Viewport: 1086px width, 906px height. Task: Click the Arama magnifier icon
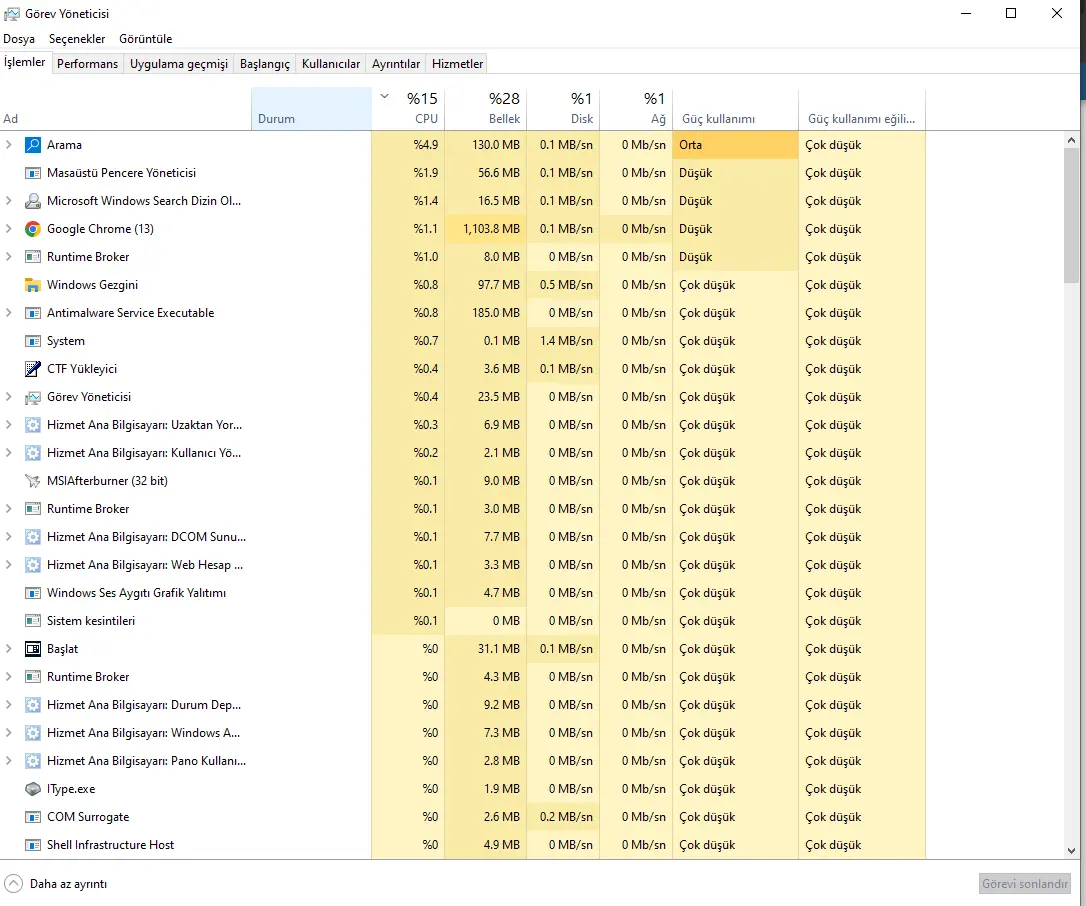click(x=33, y=145)
